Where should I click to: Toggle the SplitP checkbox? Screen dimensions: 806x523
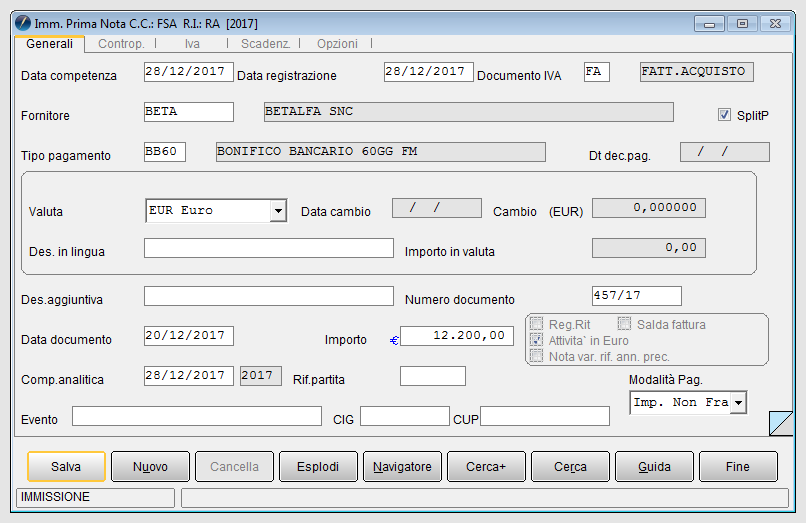tap(724, 115)
